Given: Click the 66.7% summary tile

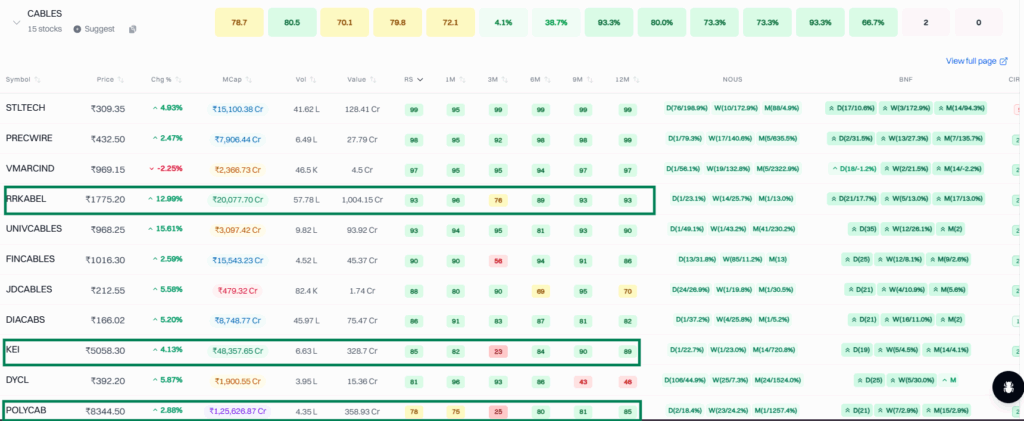Looking at the screenshot, I should (873, 22).
